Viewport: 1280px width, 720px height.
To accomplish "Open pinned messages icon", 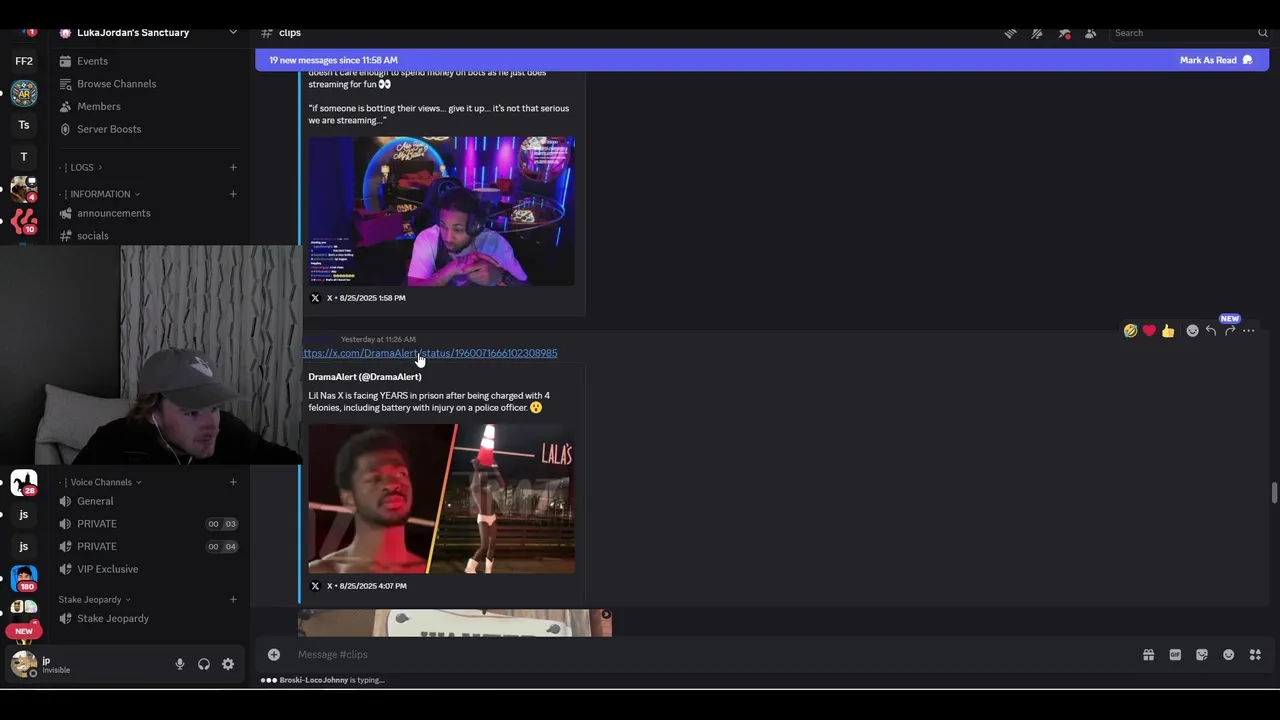I will pos(1064,33).
